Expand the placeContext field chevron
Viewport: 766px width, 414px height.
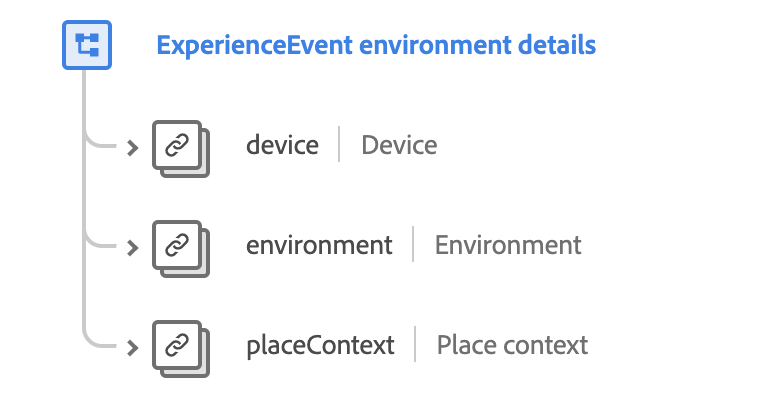pyautogui.click(x=132, y=348)
